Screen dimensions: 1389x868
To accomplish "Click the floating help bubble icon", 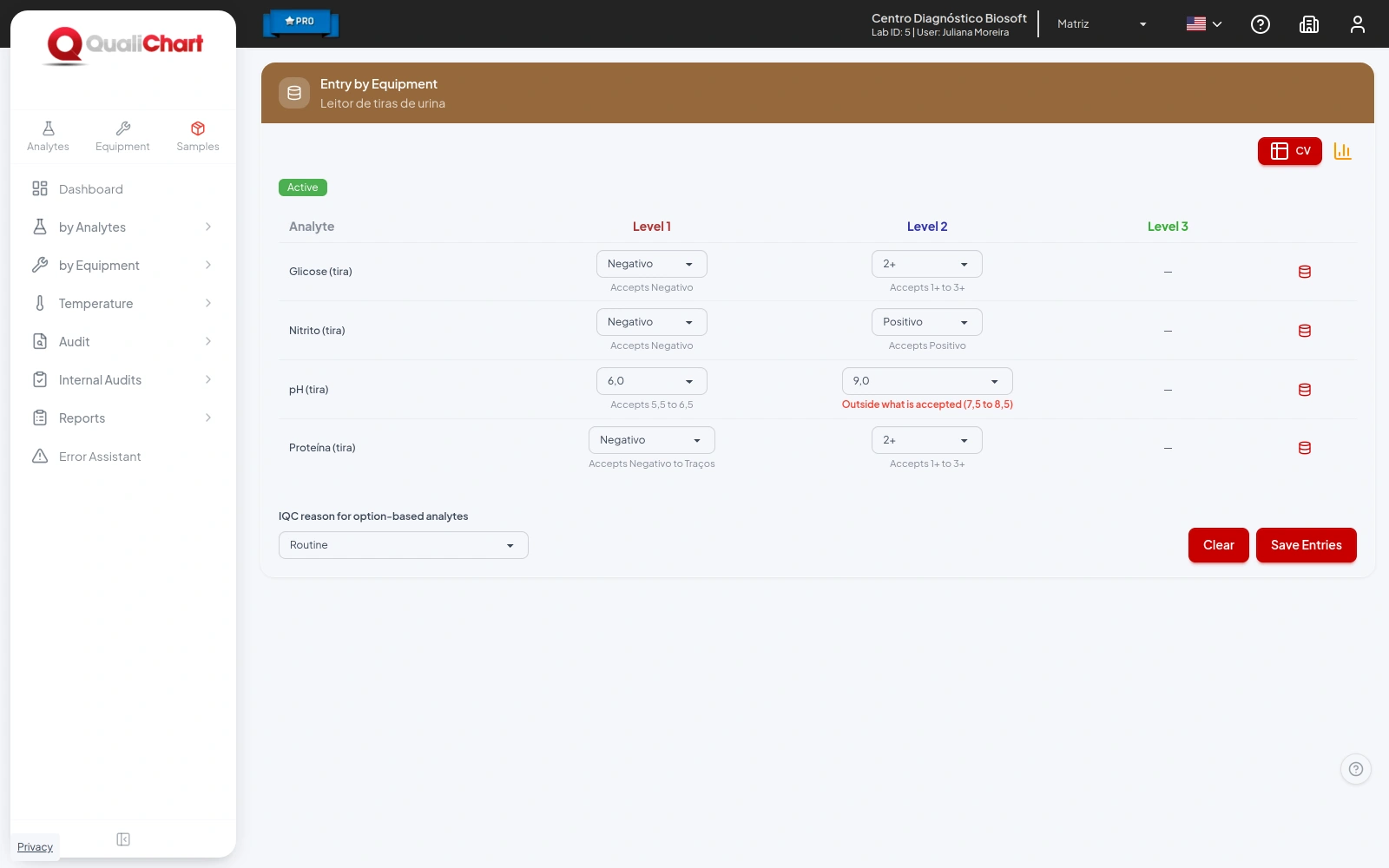I will [1356, 769].
